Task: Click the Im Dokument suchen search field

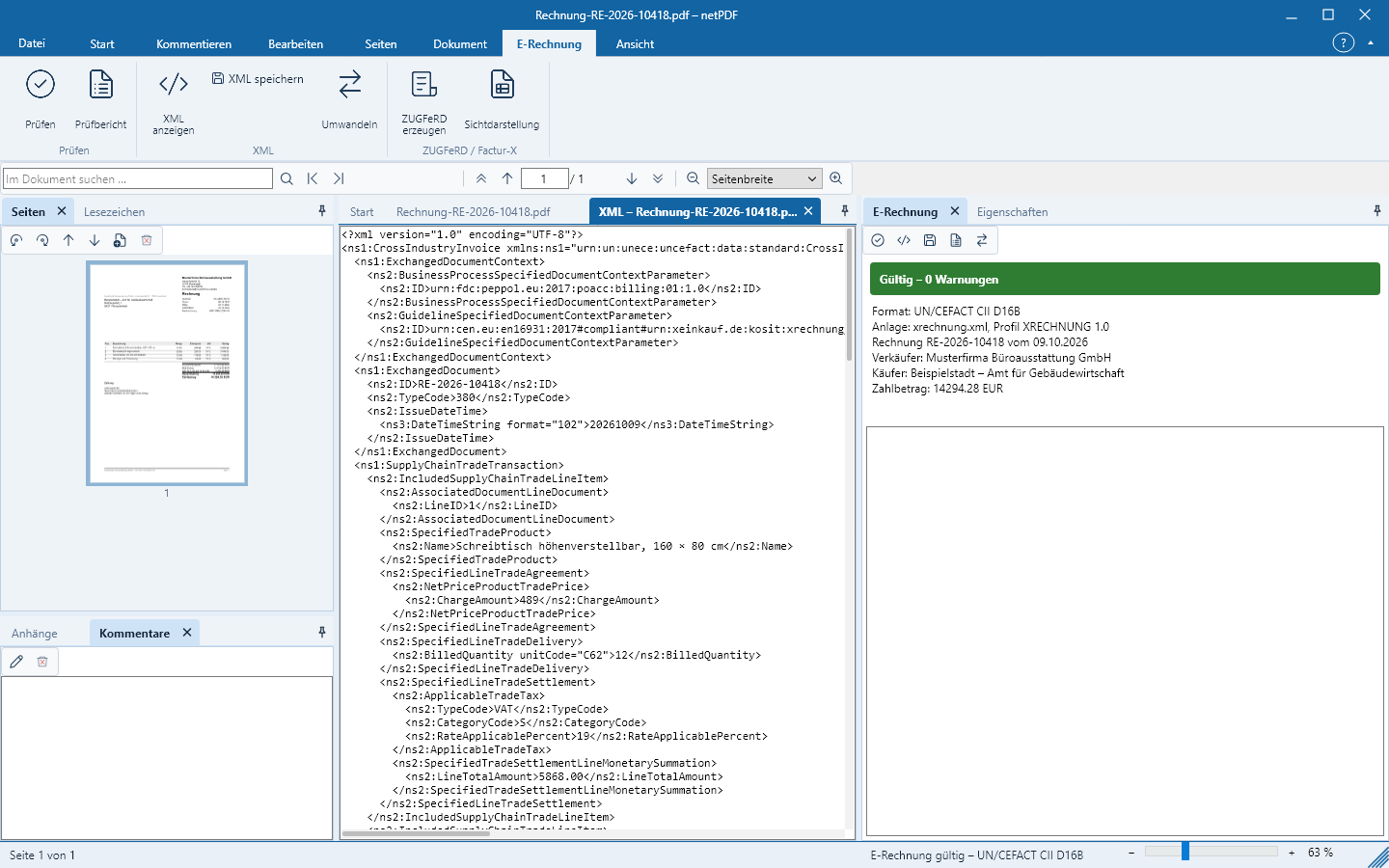Action: (138, 178)
